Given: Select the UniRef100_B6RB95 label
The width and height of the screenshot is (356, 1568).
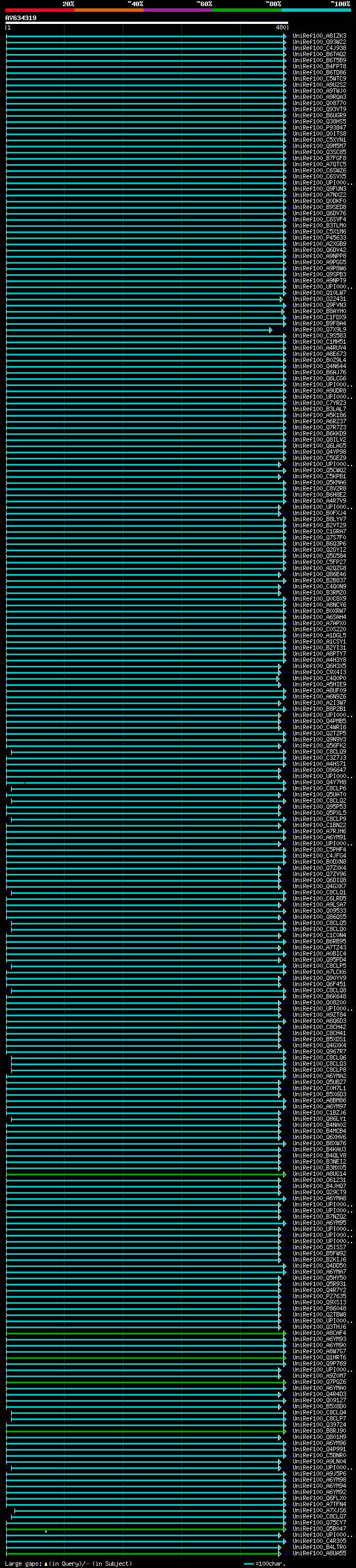Looking at the screenshot, I should pos(319,941).
